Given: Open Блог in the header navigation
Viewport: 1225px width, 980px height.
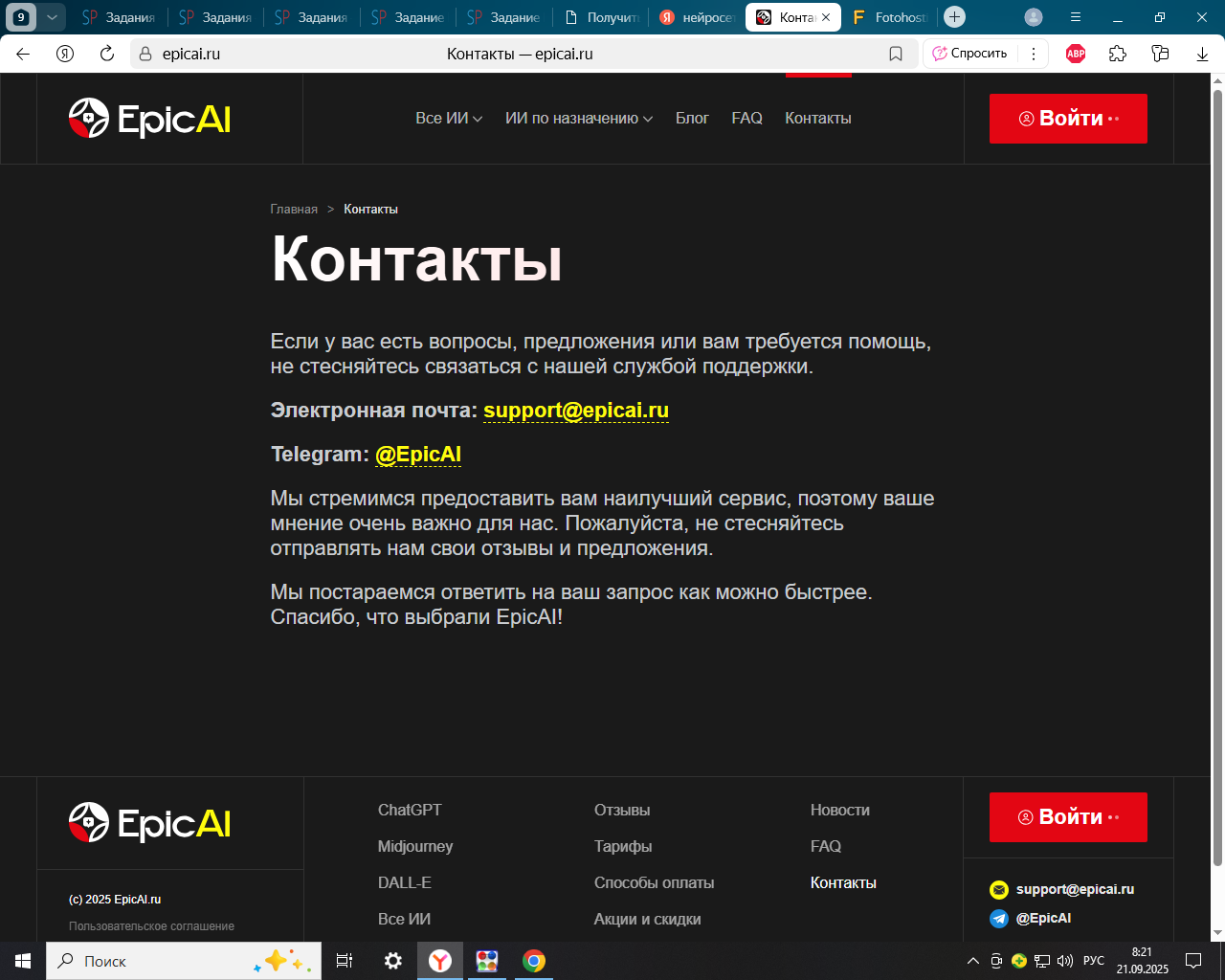Looking at the screenshot, I should point(692,119).
